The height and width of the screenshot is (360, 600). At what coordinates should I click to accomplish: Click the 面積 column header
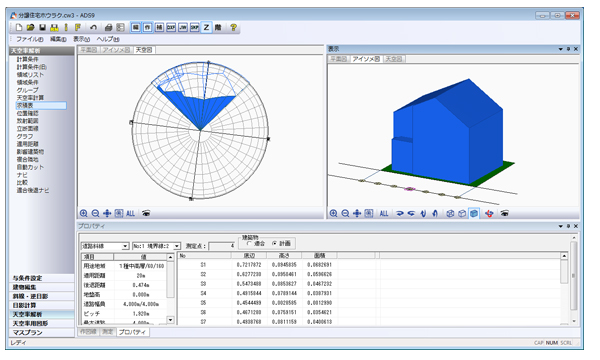[x=319, y=255]
